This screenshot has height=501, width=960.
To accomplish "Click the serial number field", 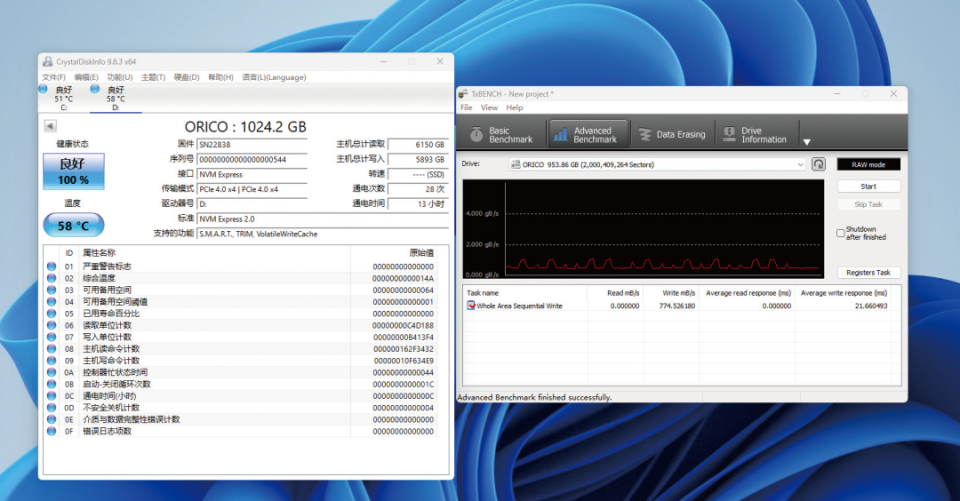I will tap(252, 160).
